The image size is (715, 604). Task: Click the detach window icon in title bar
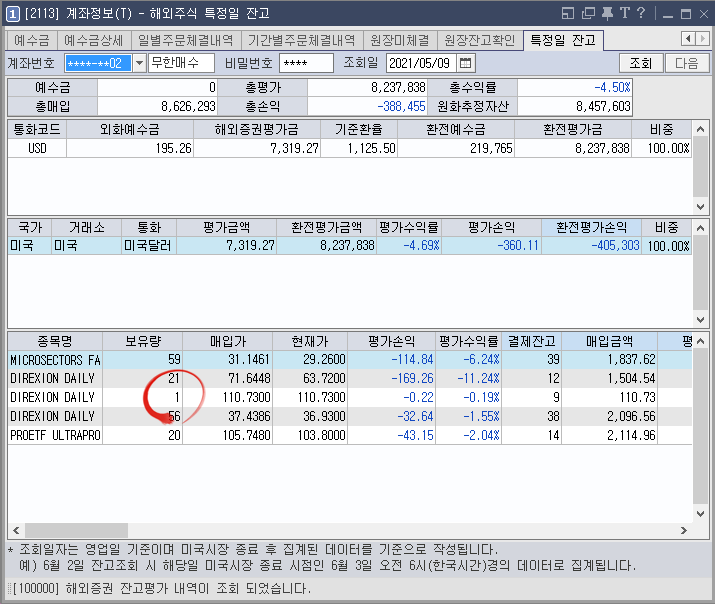(x=568, y=13)
